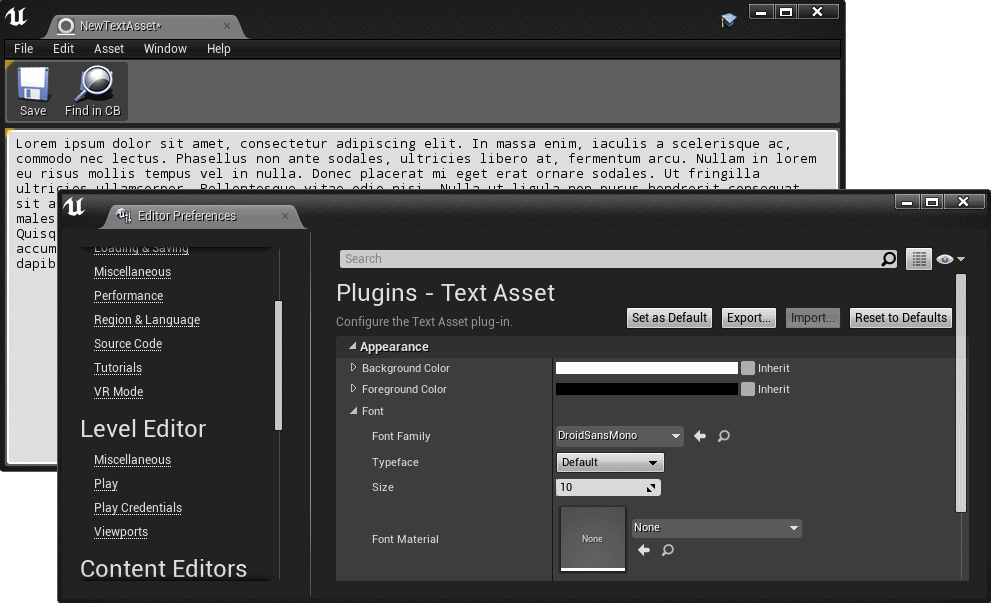Click the black Foreground Color swatch
991x603 pixels.
(x=647, y=389)
